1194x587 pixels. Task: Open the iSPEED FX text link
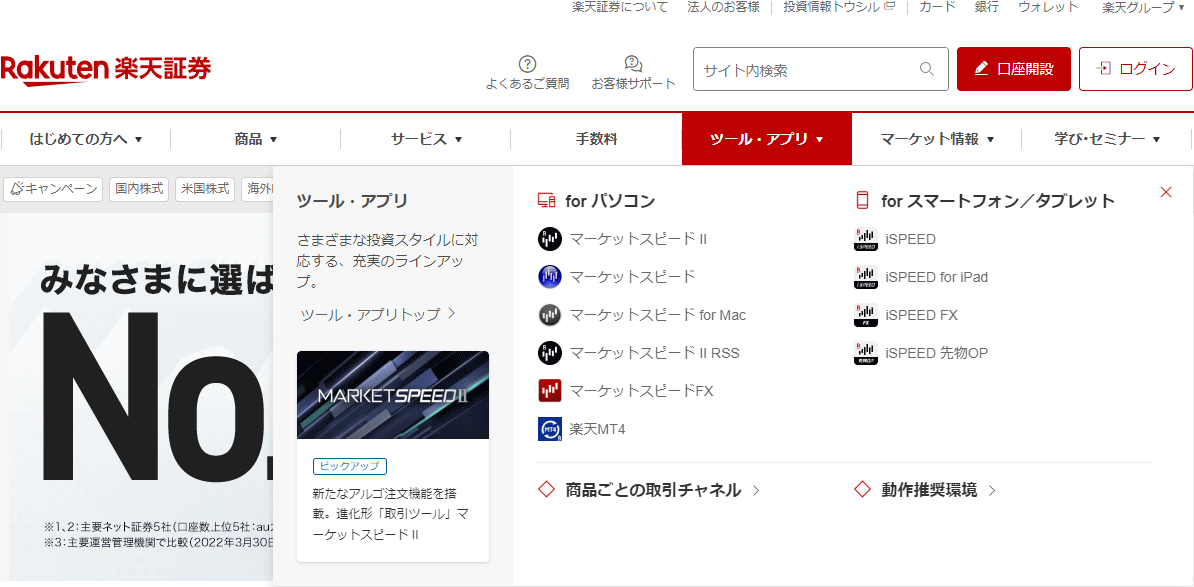921,314
